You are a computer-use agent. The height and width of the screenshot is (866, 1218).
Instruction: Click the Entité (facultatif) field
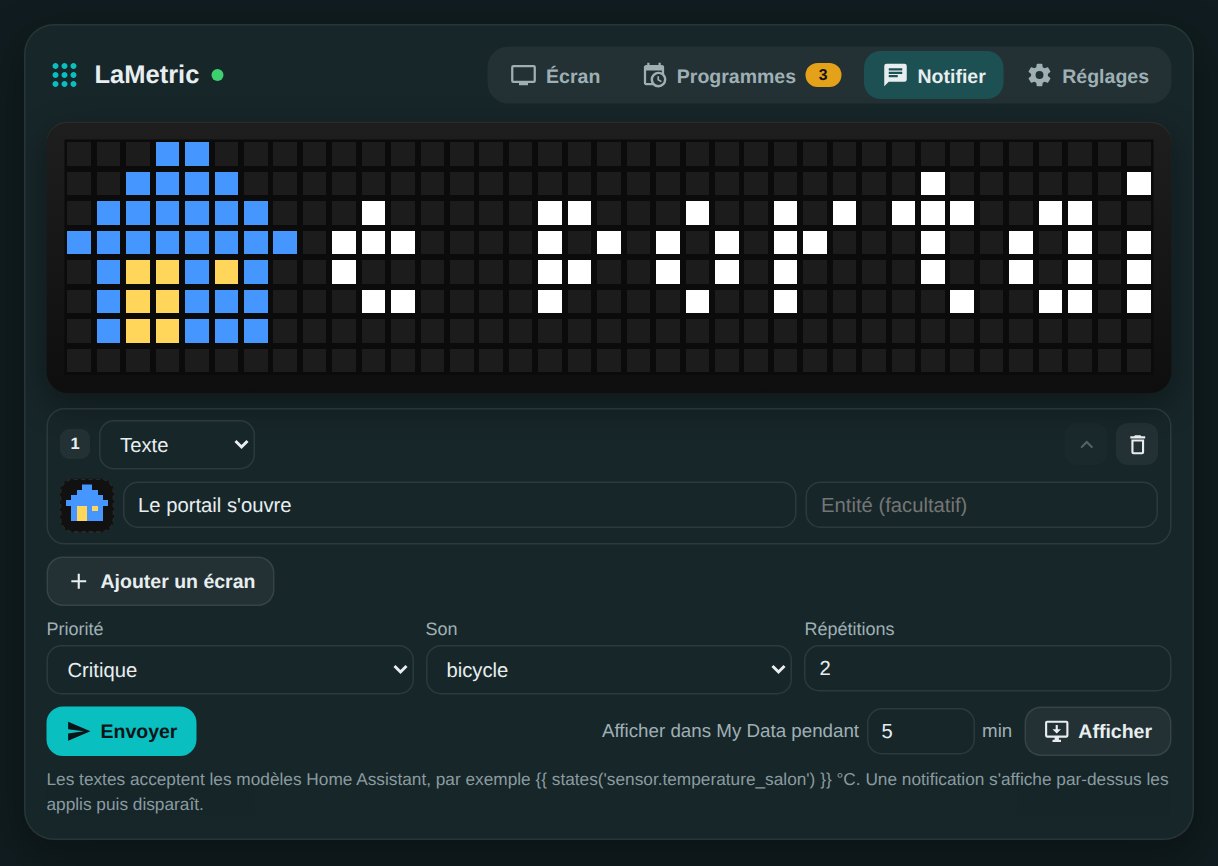(x=981, y=506)
